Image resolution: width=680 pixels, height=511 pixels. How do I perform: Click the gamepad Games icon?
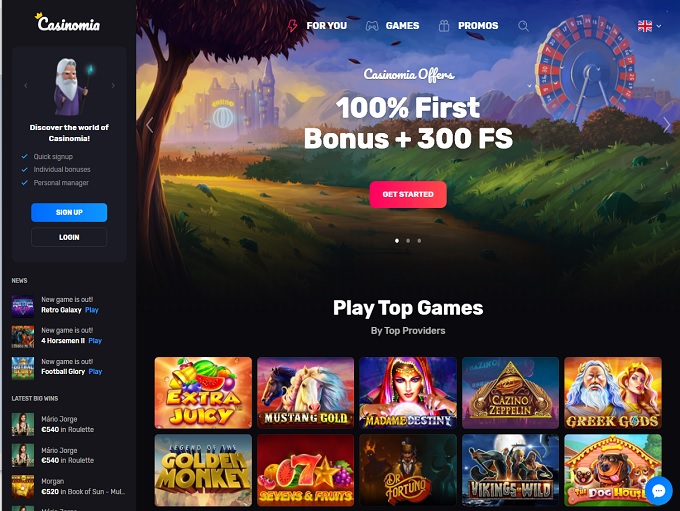(x=372, y=26)
